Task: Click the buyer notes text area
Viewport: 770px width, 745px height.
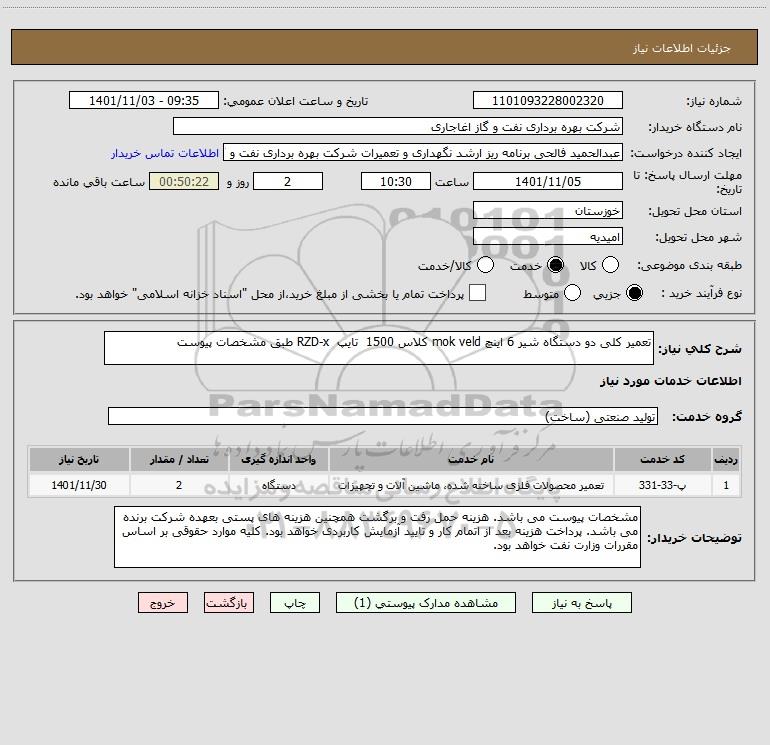Action: tap(377, 537)
